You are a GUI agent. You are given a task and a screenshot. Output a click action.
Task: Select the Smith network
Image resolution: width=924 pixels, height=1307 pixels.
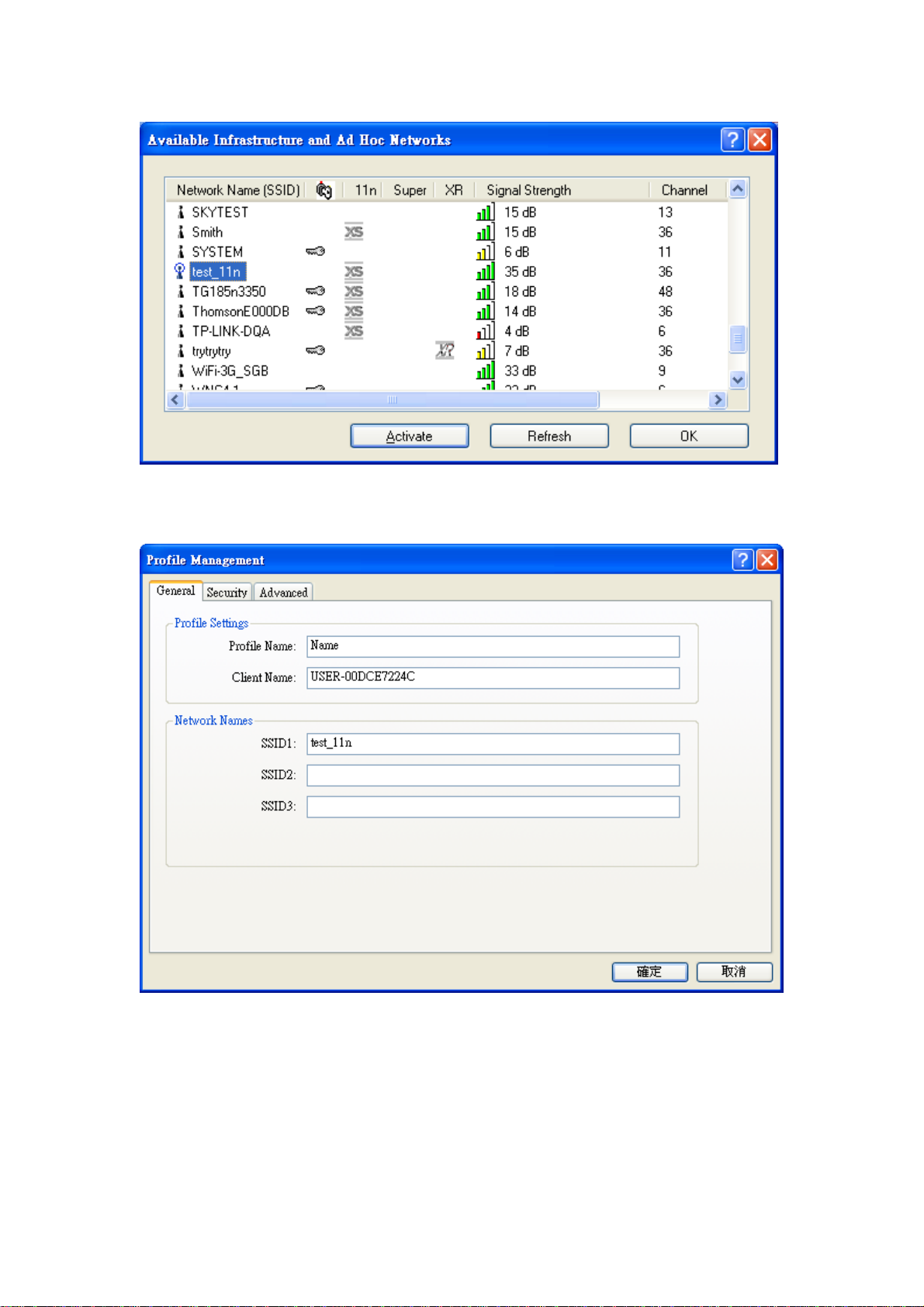point(447,232)
